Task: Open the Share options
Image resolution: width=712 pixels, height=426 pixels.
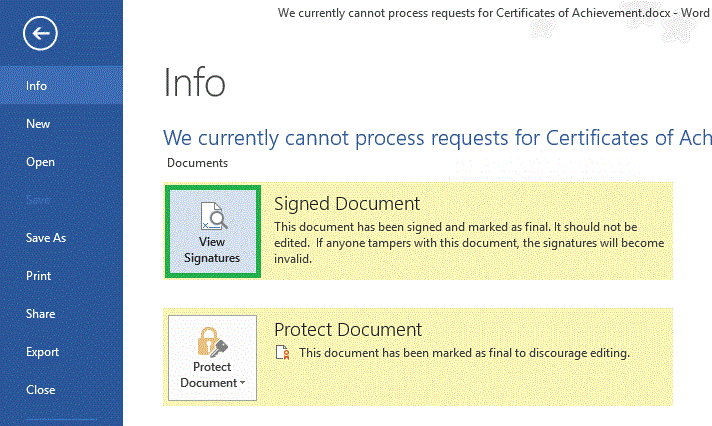Action: 40,314
